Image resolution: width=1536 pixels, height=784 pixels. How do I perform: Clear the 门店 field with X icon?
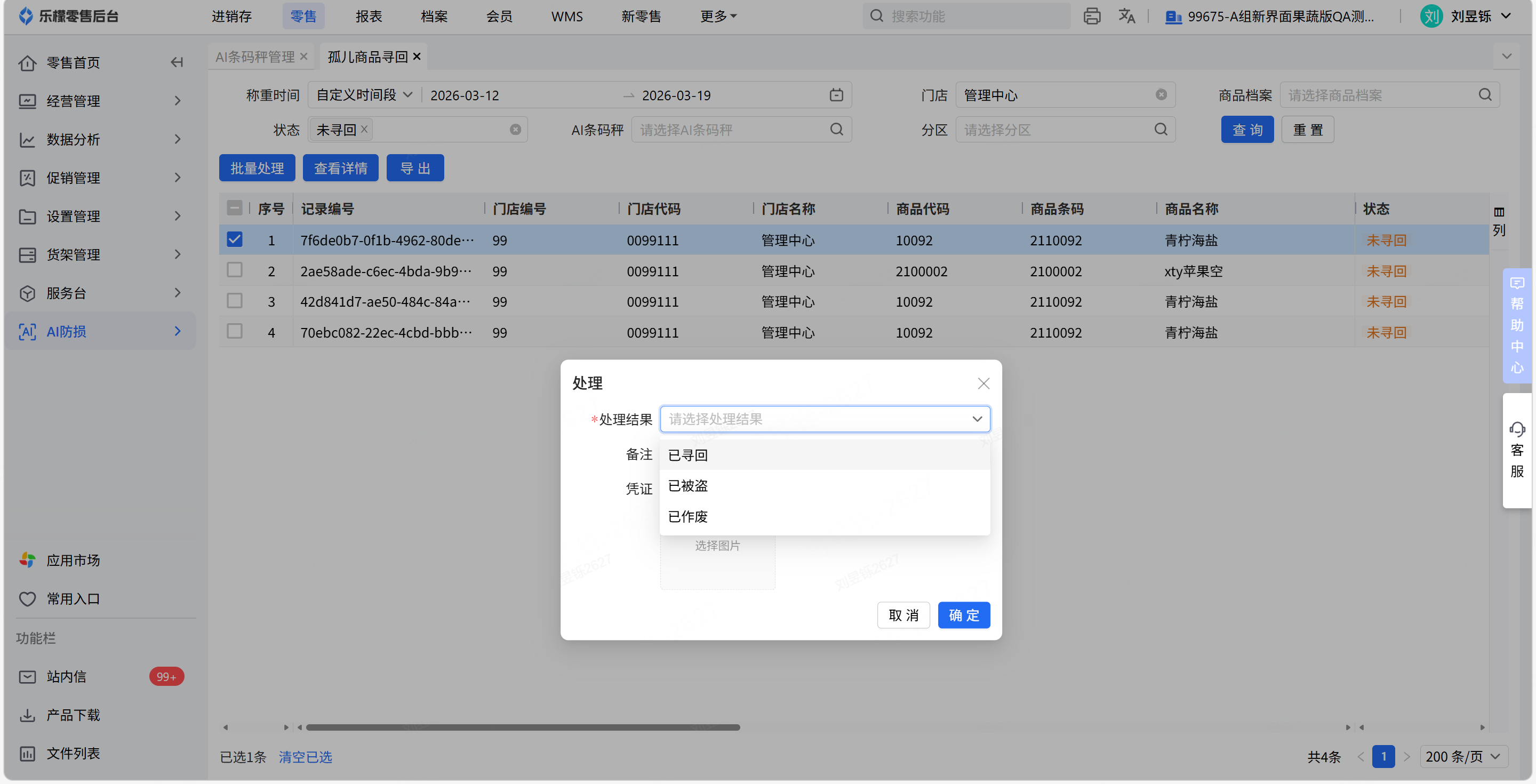[x=1161, y=95]
